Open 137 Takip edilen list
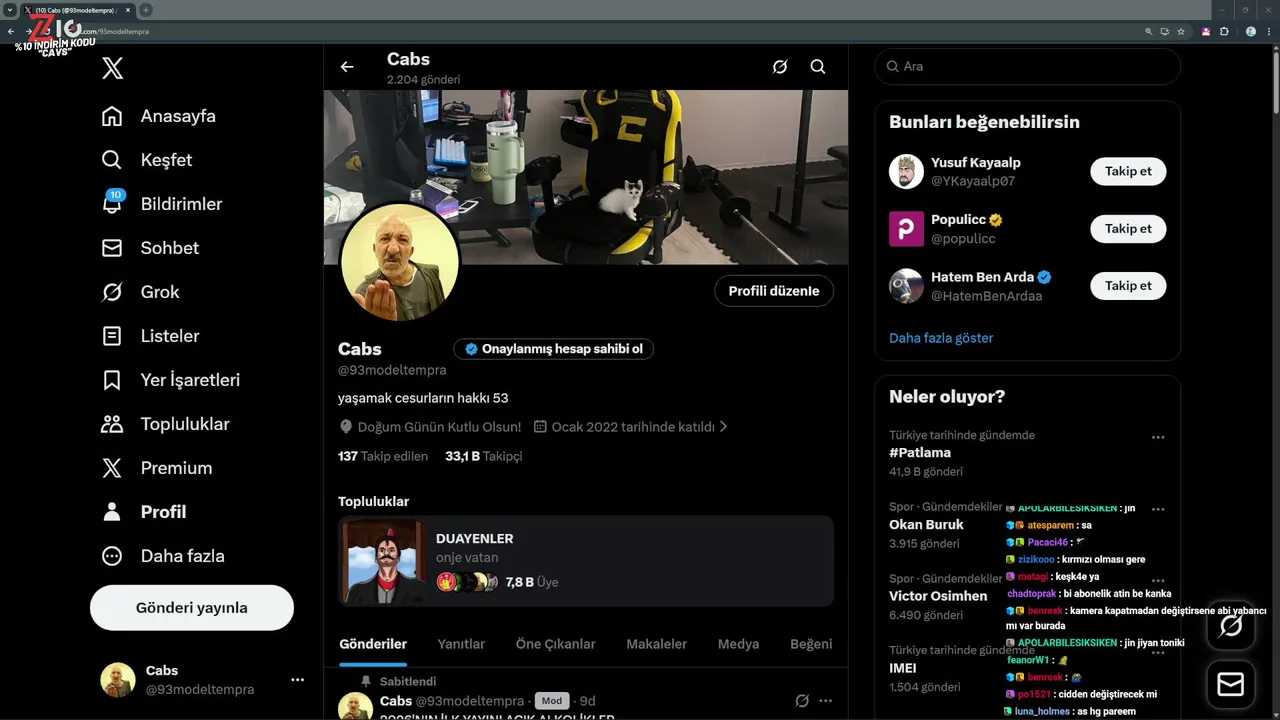This screenshot has height=720, width=1280. tap(383, 456)
